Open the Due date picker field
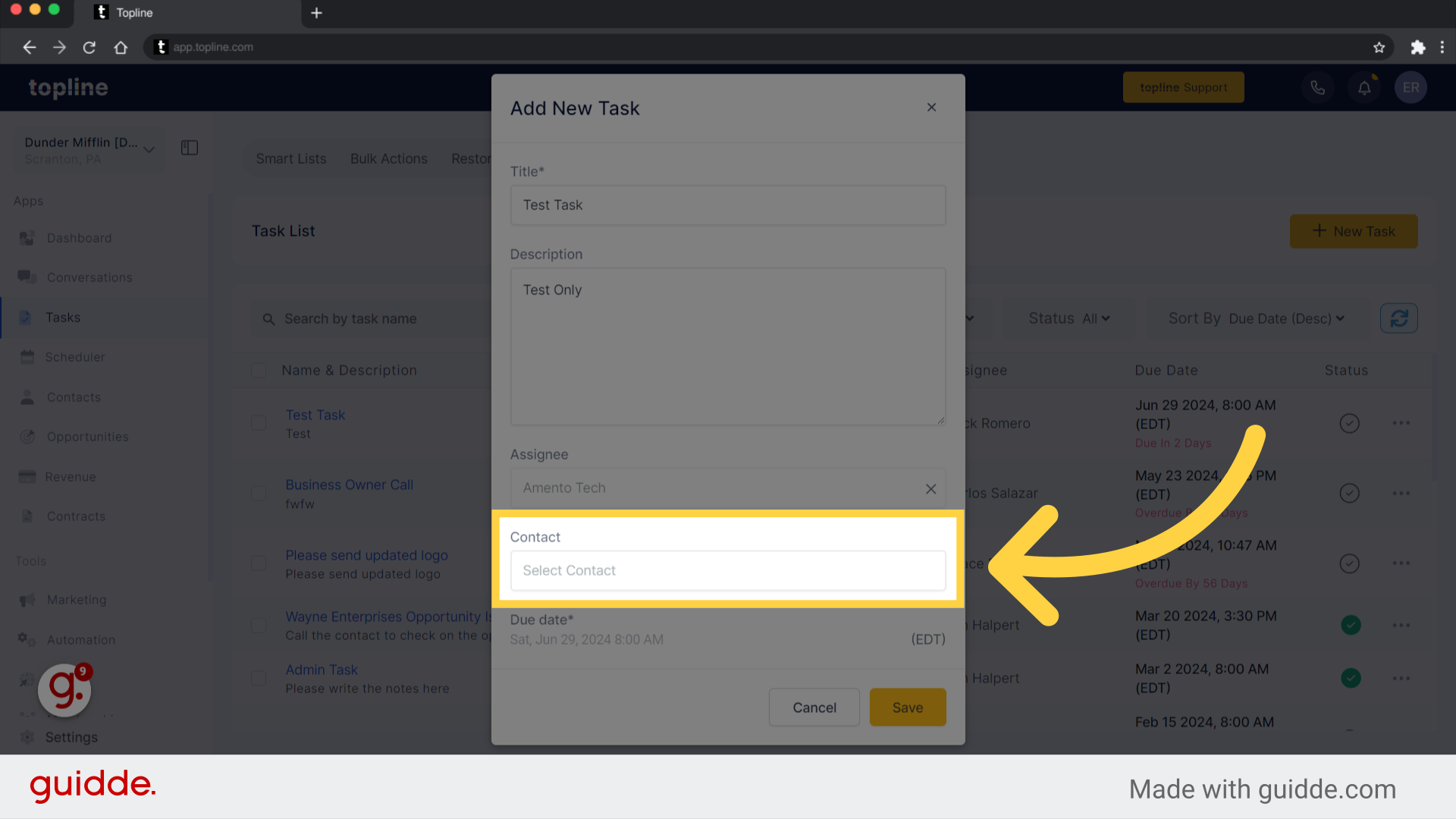1456x819 pixels. 728,639
